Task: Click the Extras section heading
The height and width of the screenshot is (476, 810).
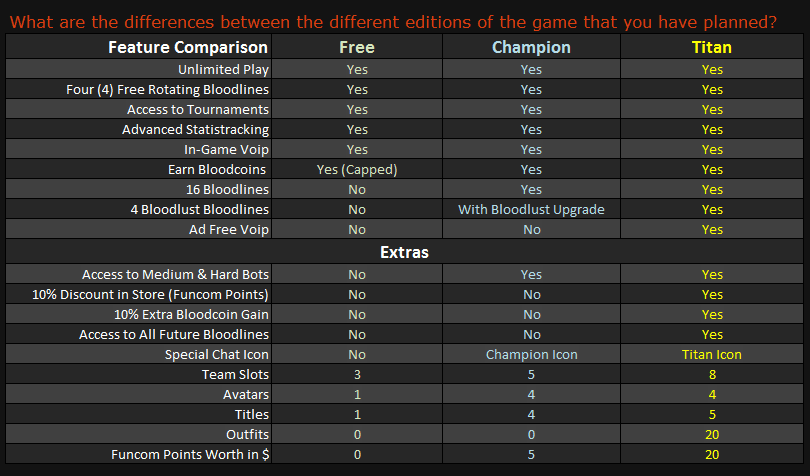Action: point(404,252)
